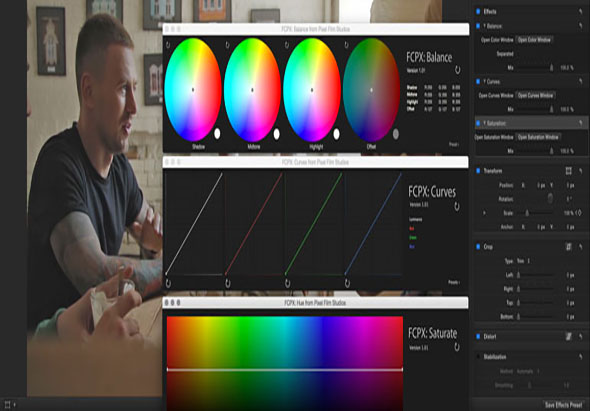Reset Crop parameters
Image resolution: width=590 pixels, height=411 pixels.
point(581,247)
